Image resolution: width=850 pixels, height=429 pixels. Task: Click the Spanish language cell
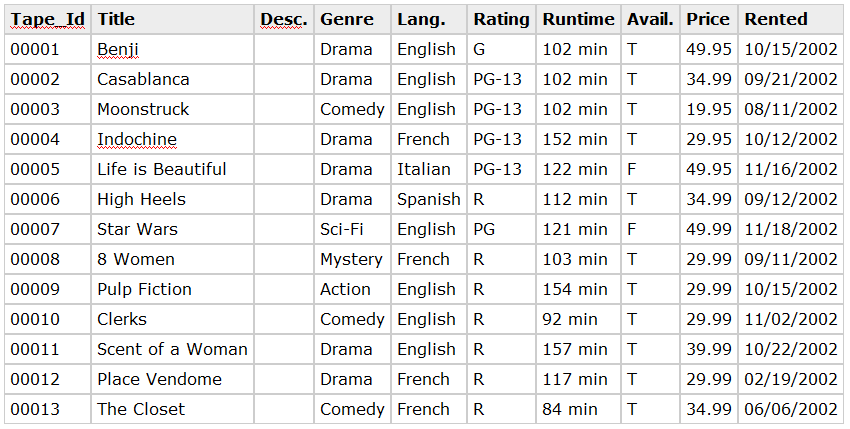click(x=429, y=199)
